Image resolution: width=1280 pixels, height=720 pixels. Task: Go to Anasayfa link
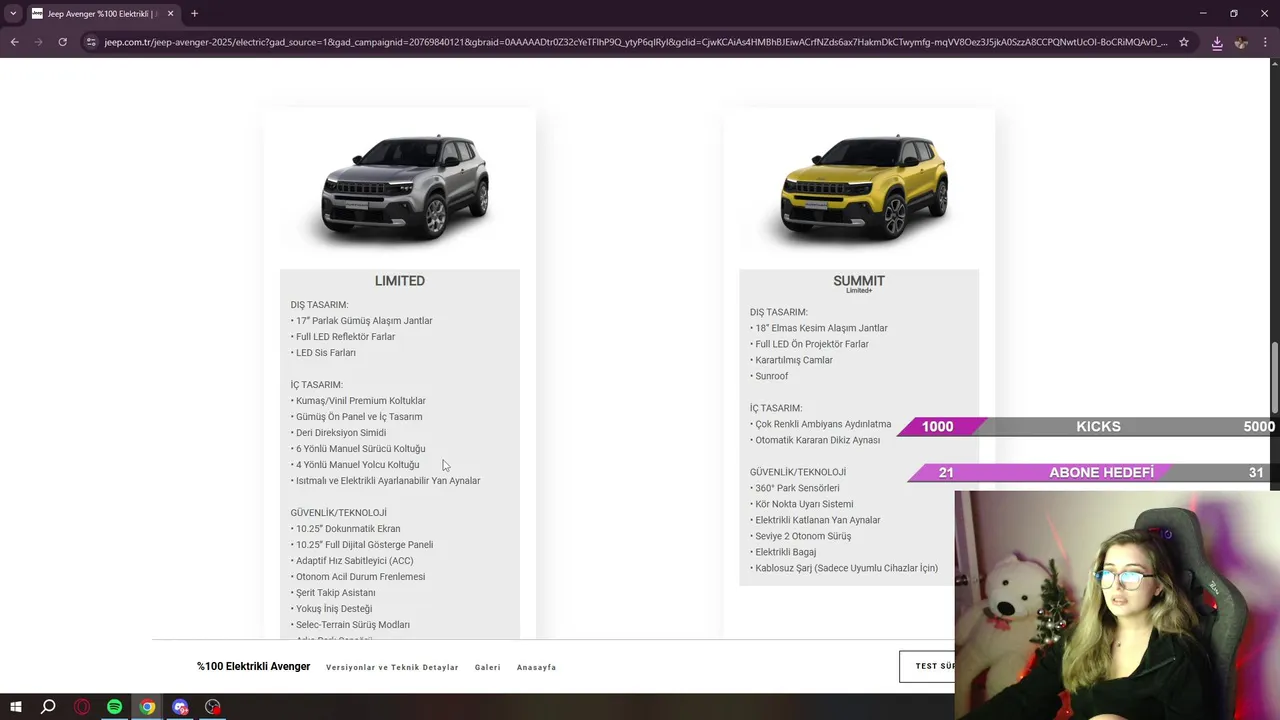tap(536, 667)
